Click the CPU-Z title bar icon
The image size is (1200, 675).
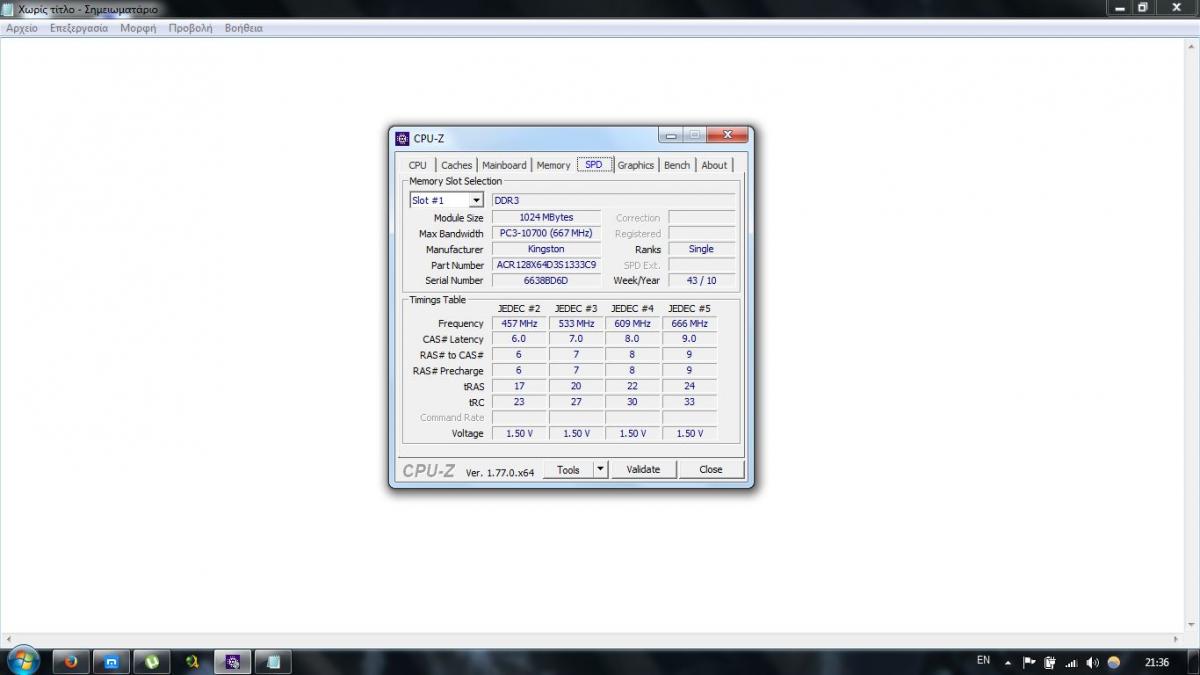402,138
